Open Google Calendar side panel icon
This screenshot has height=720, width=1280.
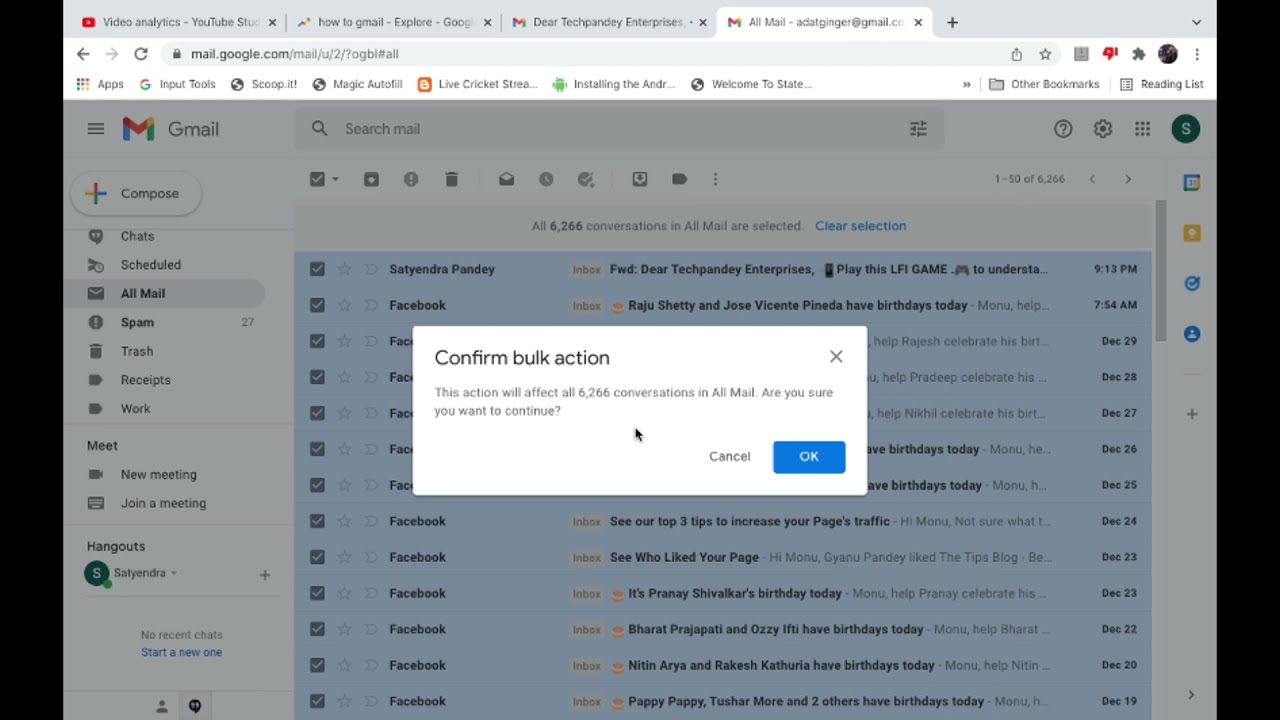1192,183
